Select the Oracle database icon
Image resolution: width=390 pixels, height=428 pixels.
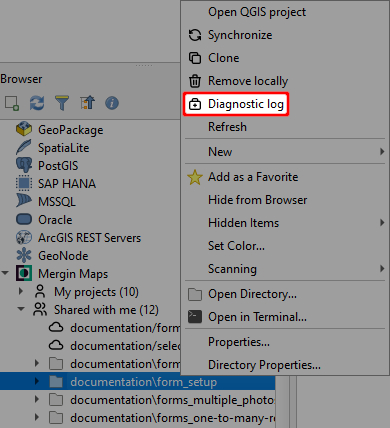click(x=24, y=219)
